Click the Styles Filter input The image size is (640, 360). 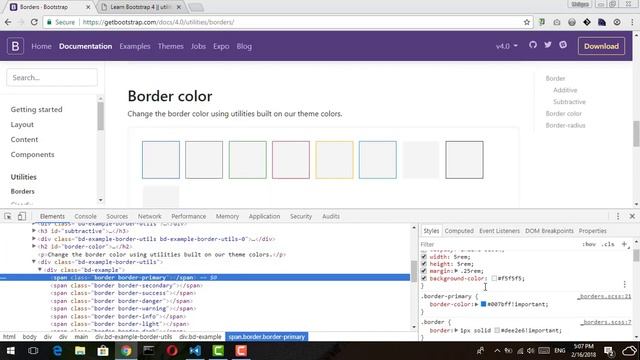tap(500, 244)
